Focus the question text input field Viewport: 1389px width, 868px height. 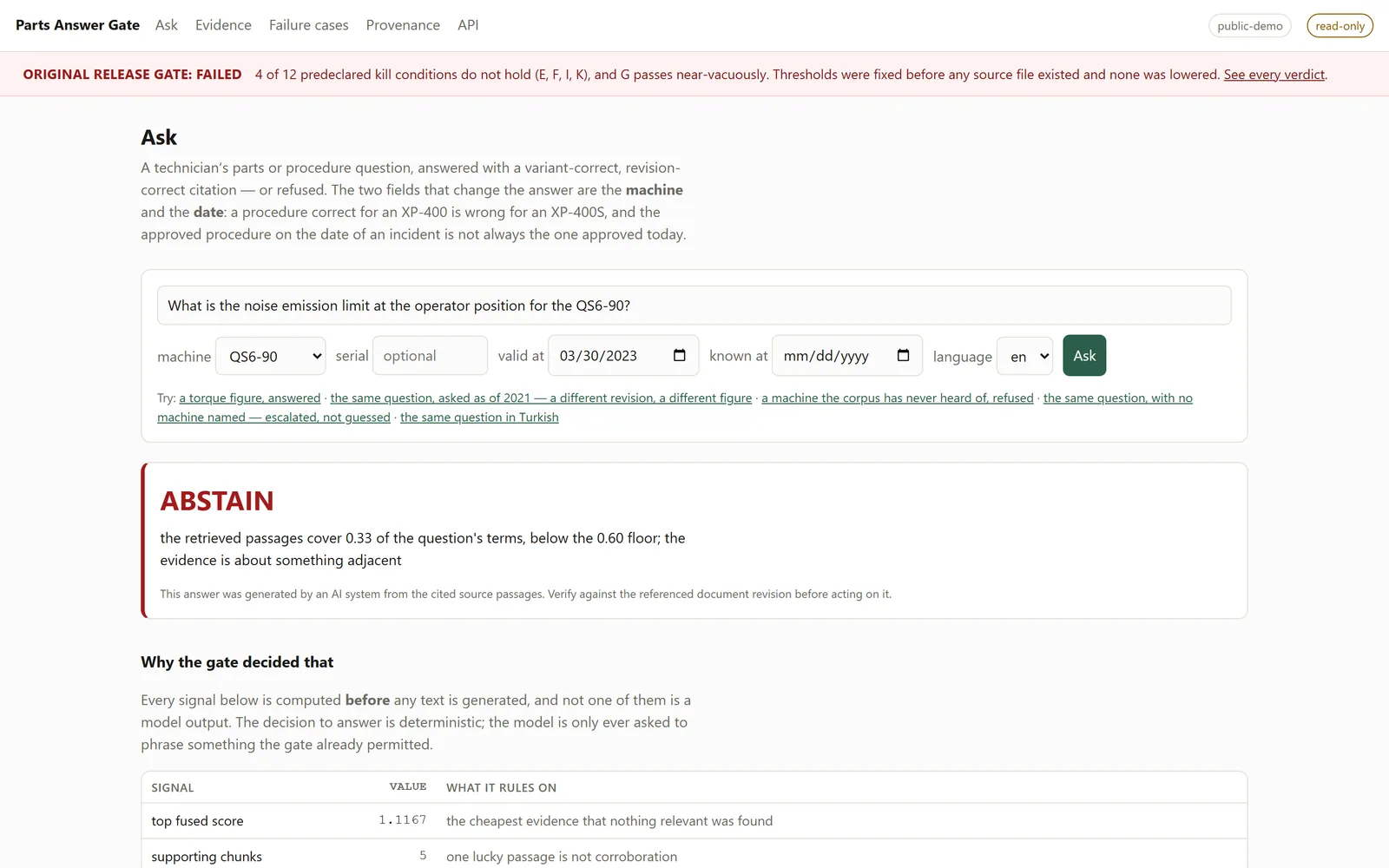coord(694,306)
